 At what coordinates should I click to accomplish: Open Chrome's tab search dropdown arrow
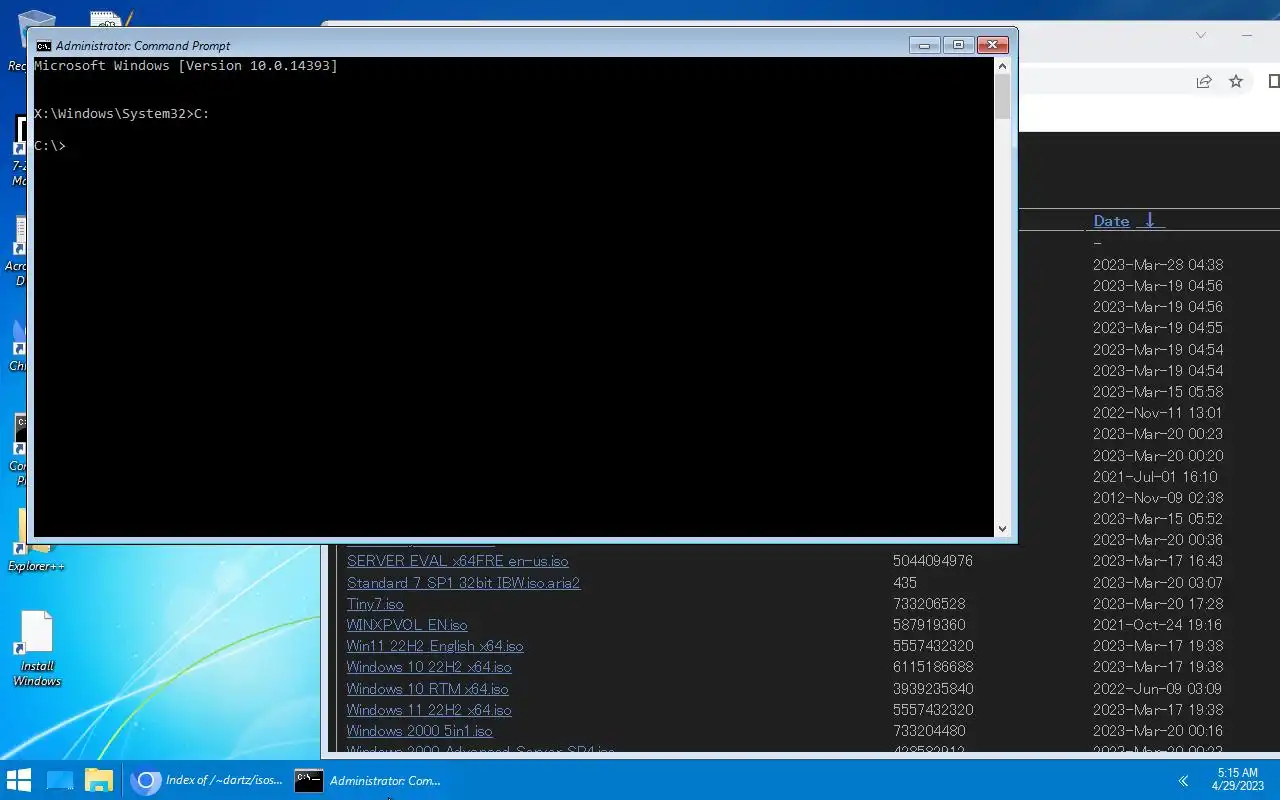(x=1201, y=35)
